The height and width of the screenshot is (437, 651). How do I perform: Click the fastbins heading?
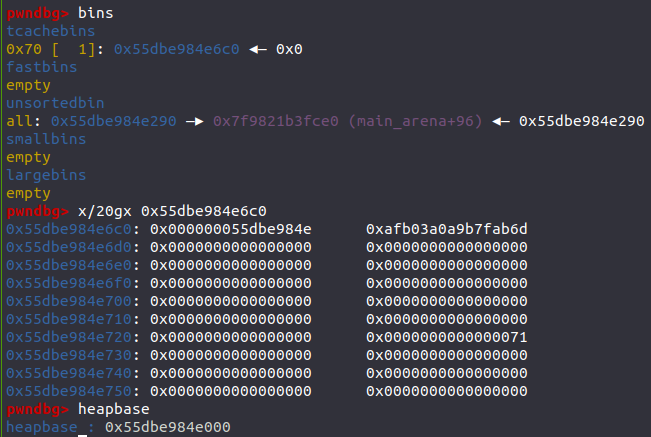coord(42,67)
